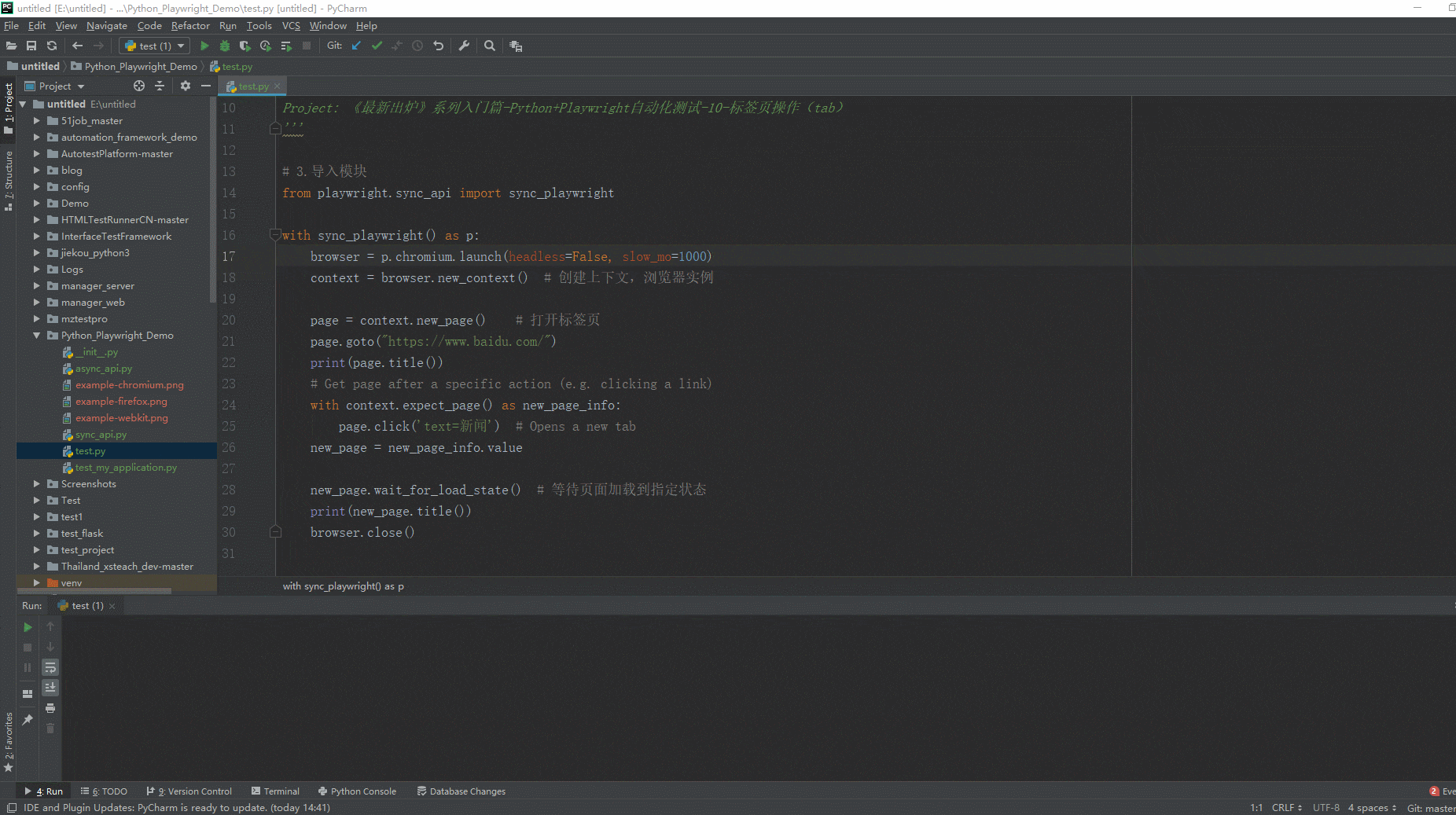Start debugging with the green bug icon
This screenshot has height=815, width=1456.
pos(225,46)
